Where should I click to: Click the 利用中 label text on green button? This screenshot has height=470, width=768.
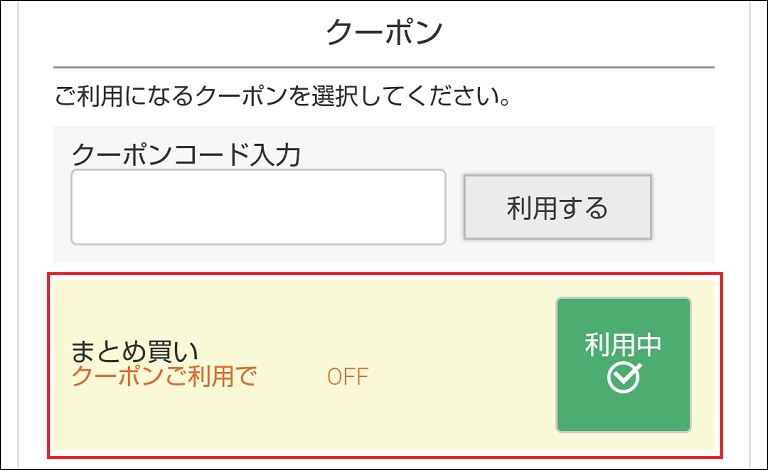624,344
